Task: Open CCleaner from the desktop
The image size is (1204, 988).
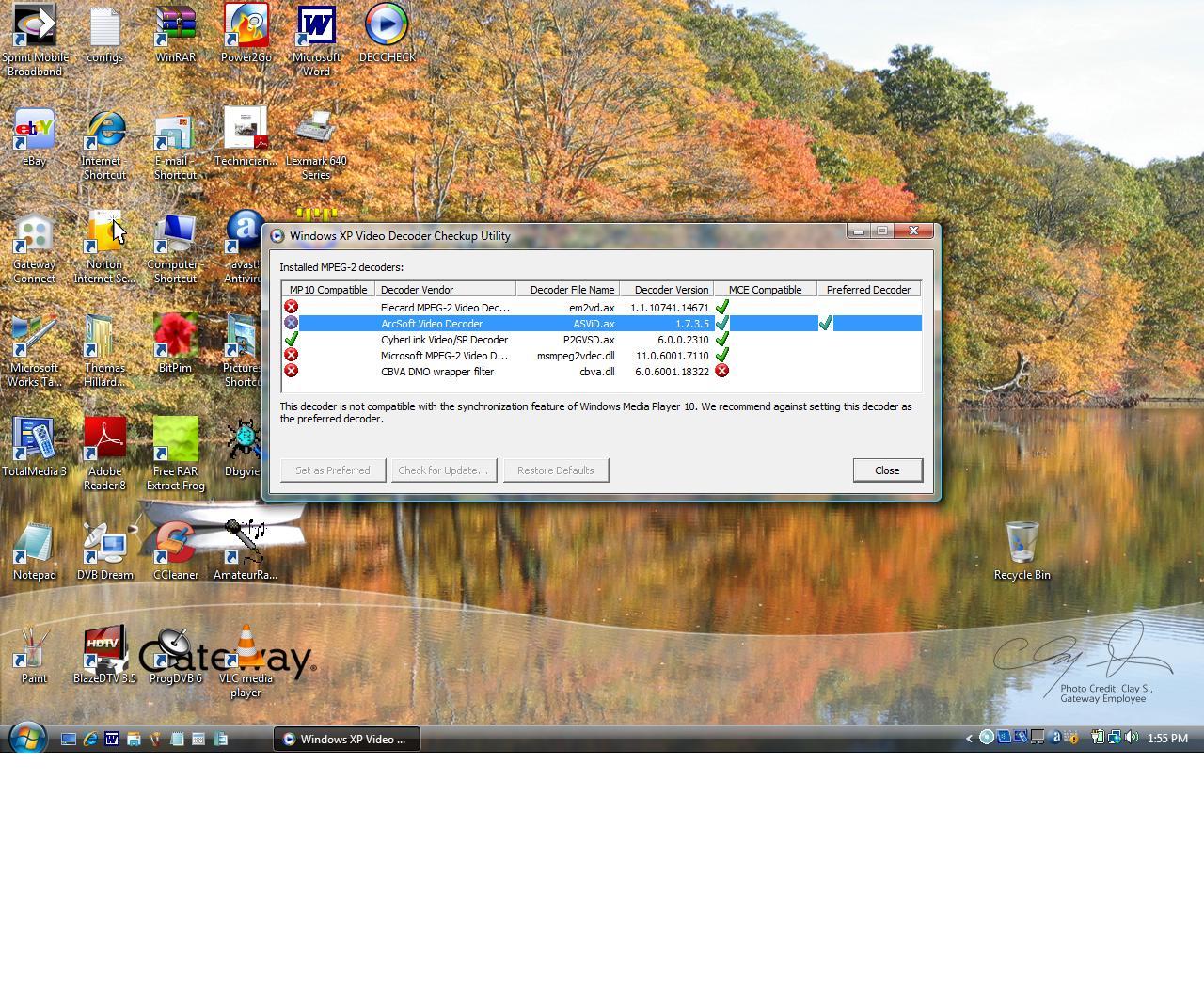Action: (175, 546)
